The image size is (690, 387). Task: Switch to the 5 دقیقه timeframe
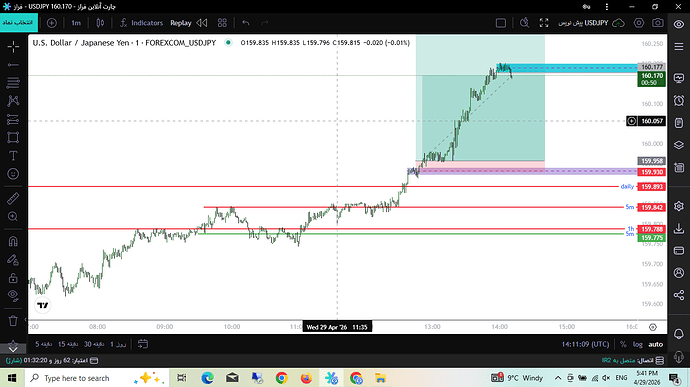tap(43, 344)
